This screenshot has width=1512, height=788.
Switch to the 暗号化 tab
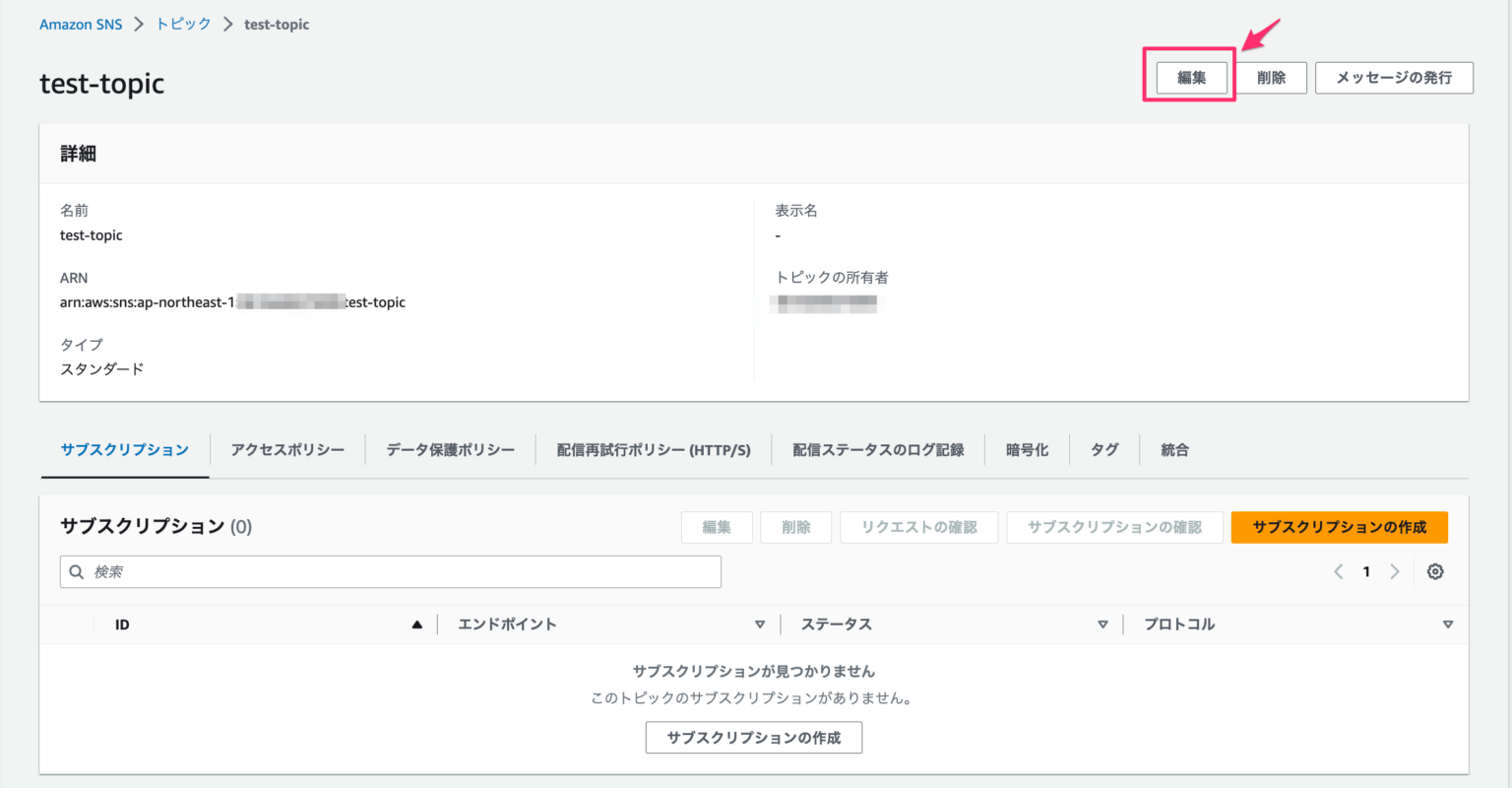(x=1027, y=449)
